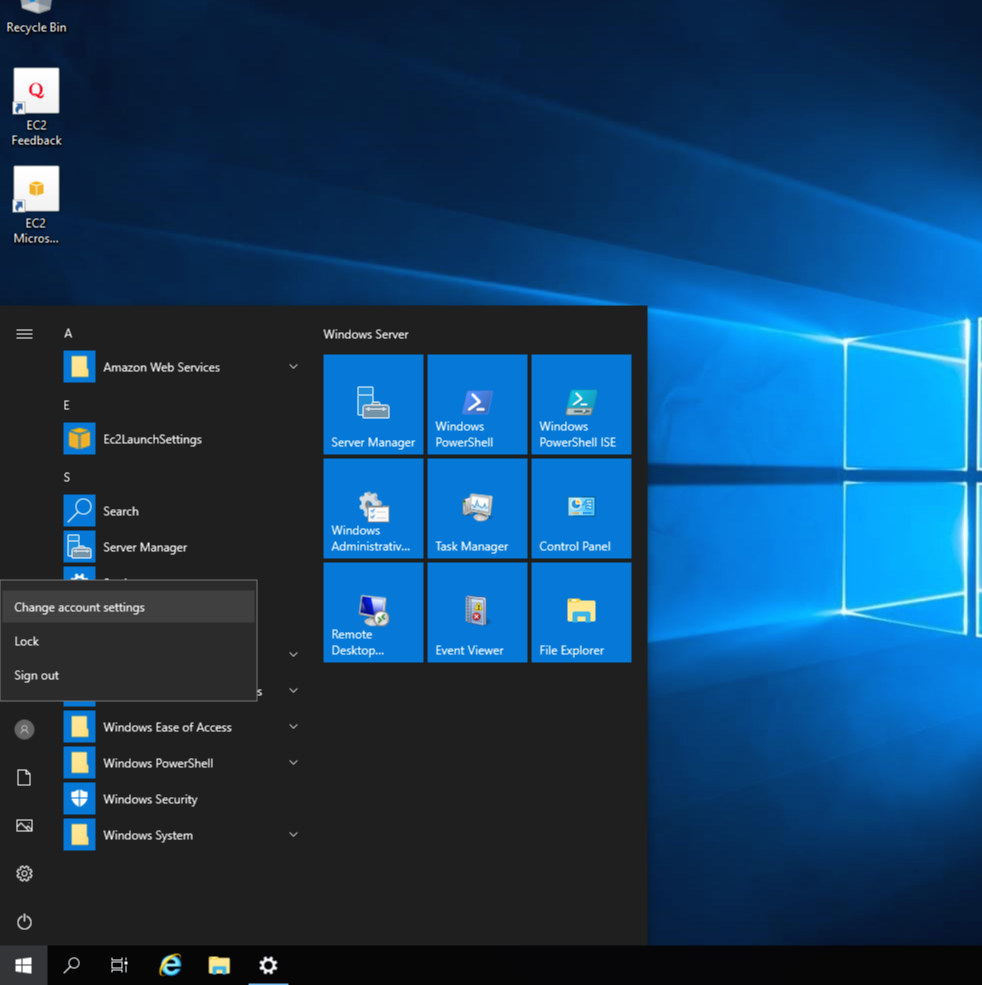The width and height of the screenshot is (982, 985).
Task: Select EC2 Feedback desktop shortcut
Action: point(36,107)
